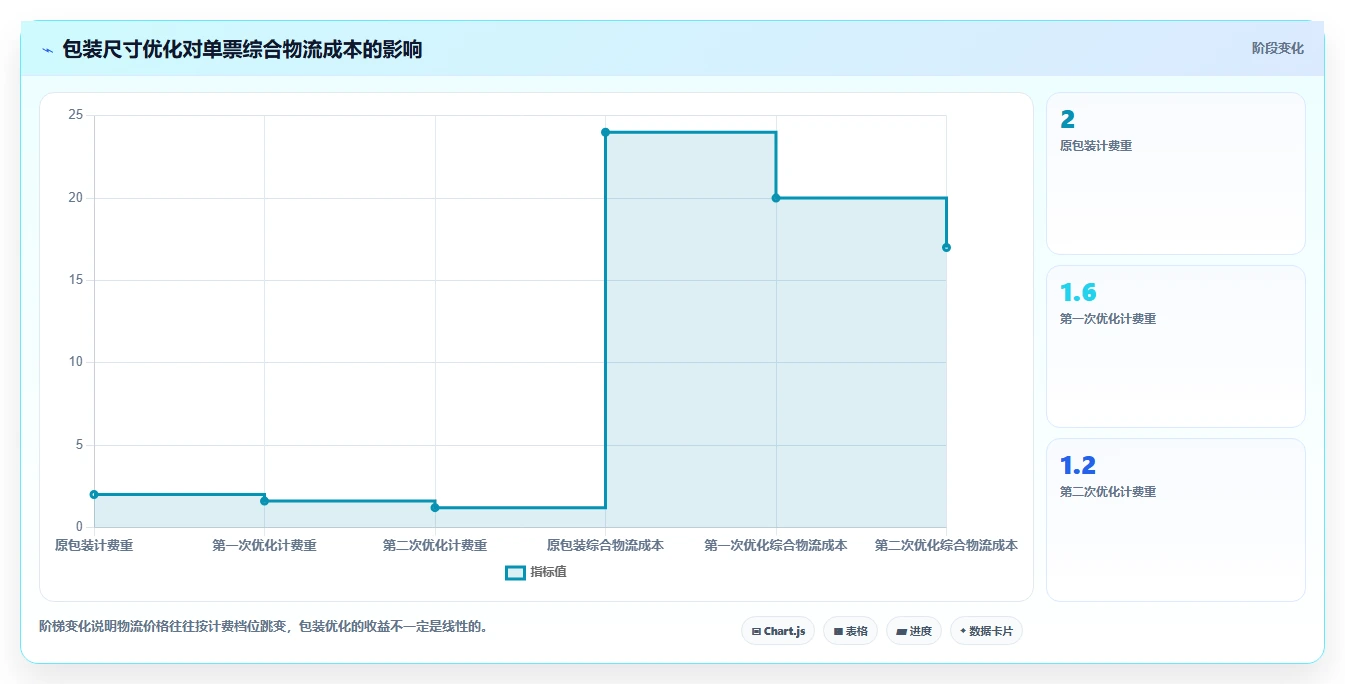Select the 表格 tag chip
This screenshot has width=1345, height=684.
coord(850,631)
